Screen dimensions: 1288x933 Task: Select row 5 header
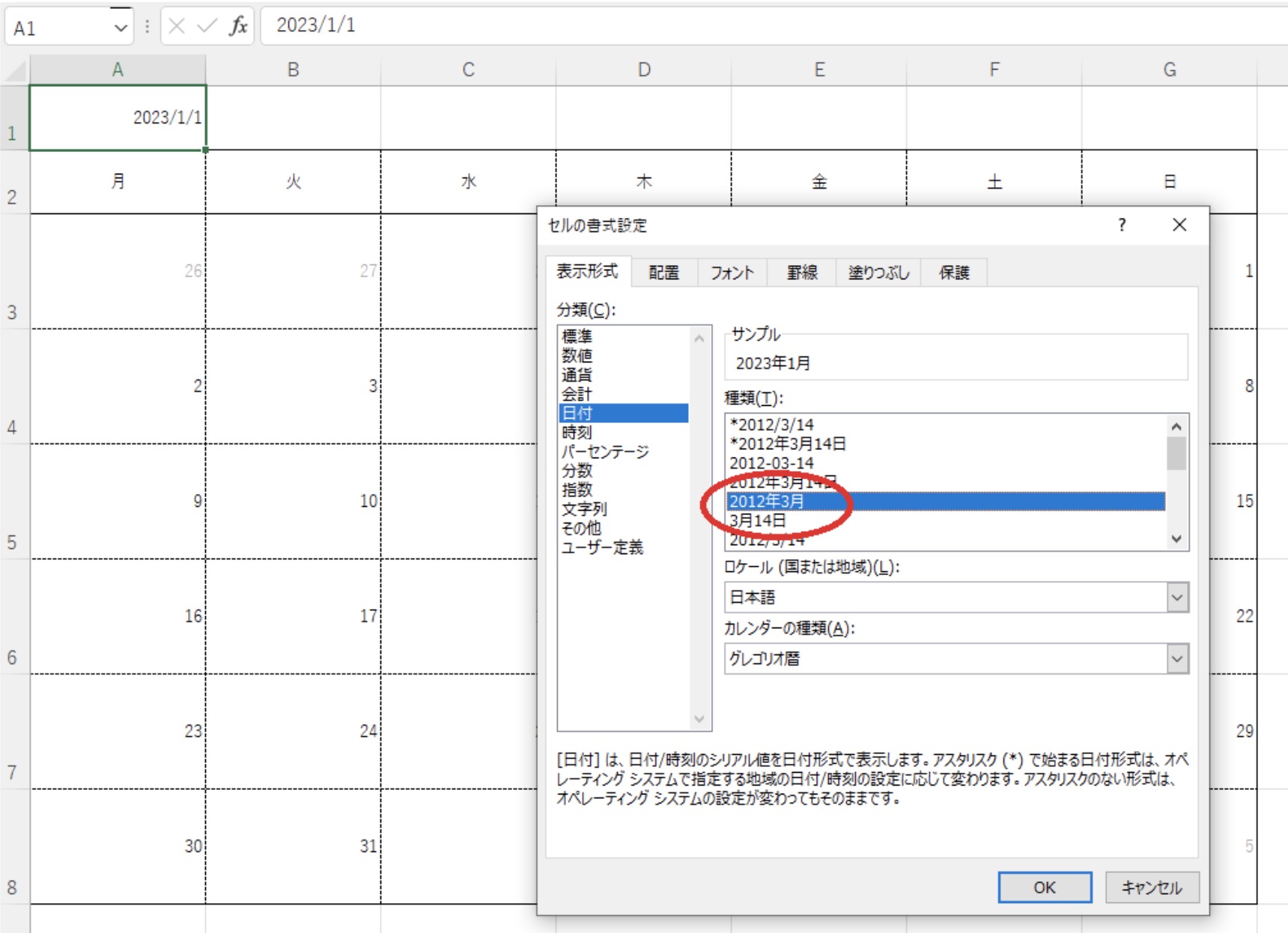pyautogui.click(x=13, y=501)
